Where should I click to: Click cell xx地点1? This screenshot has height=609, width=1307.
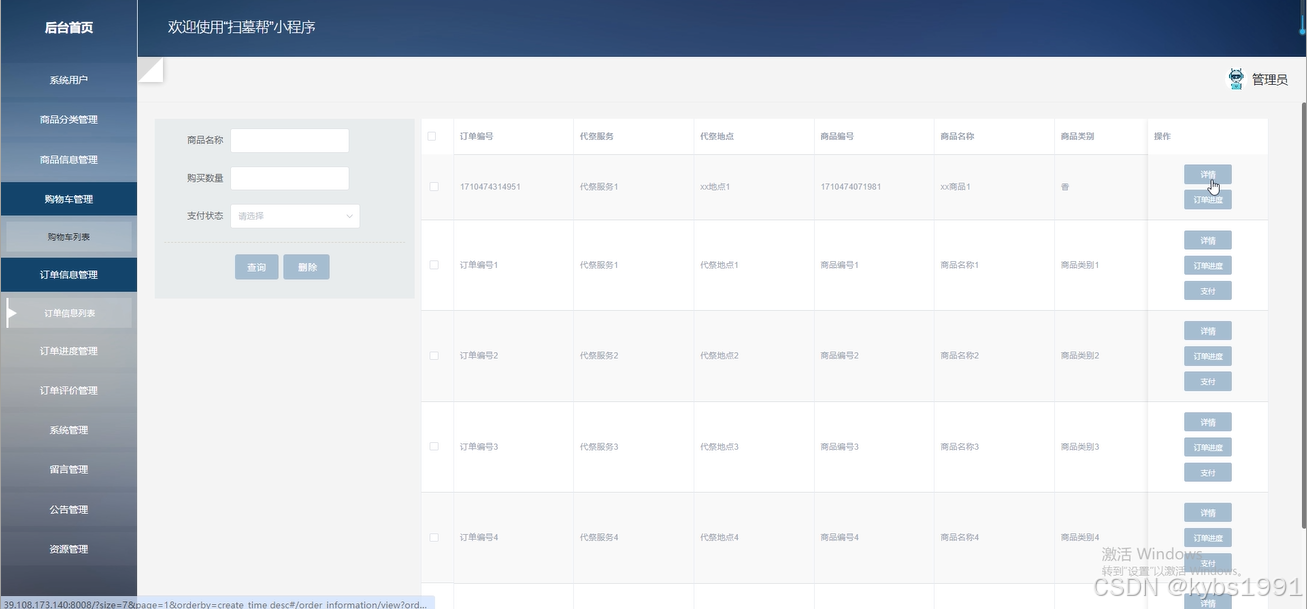pos(715,187)
